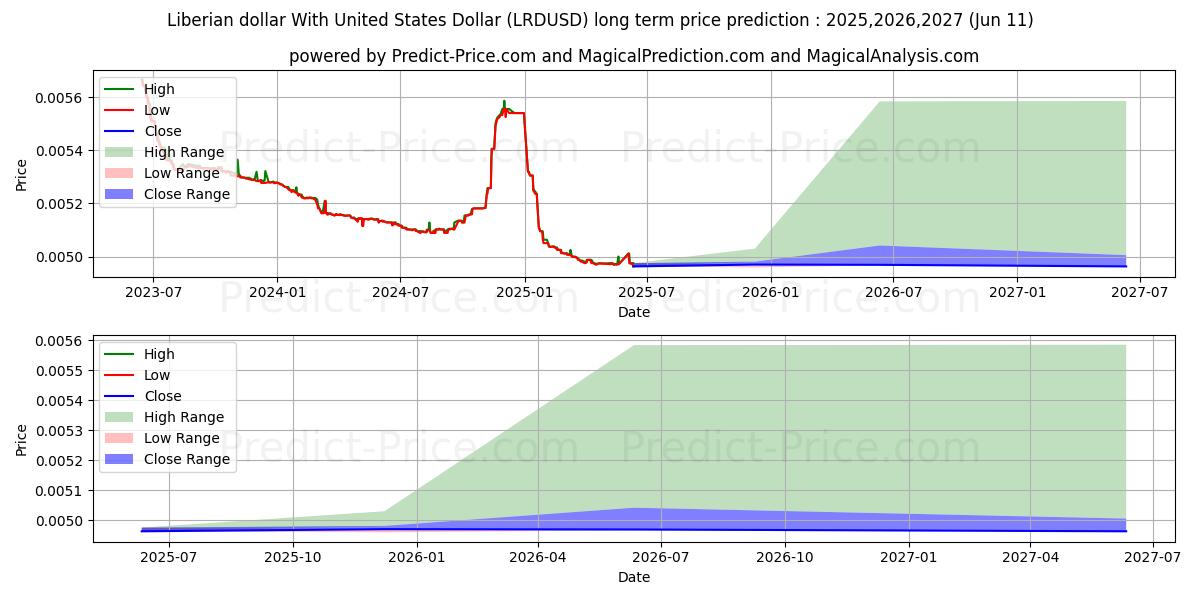The width and height of the screenshot is (1200, 600).
Task: Click the High Range swatch in top legend
Action: (x=120, y=152)
